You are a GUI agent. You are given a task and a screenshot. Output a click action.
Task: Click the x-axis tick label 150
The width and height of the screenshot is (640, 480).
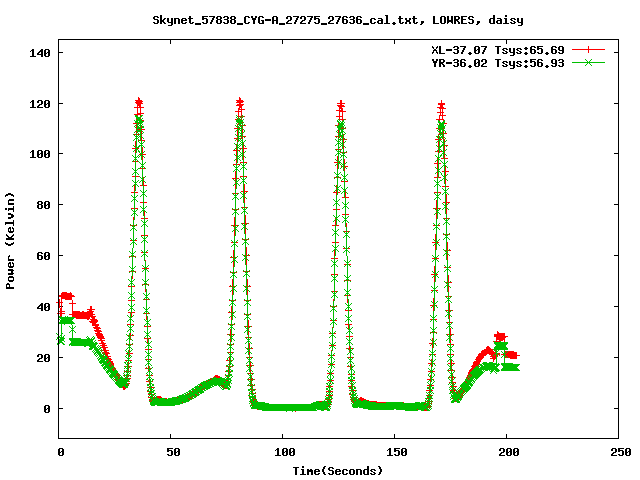[x=397, y=452]
